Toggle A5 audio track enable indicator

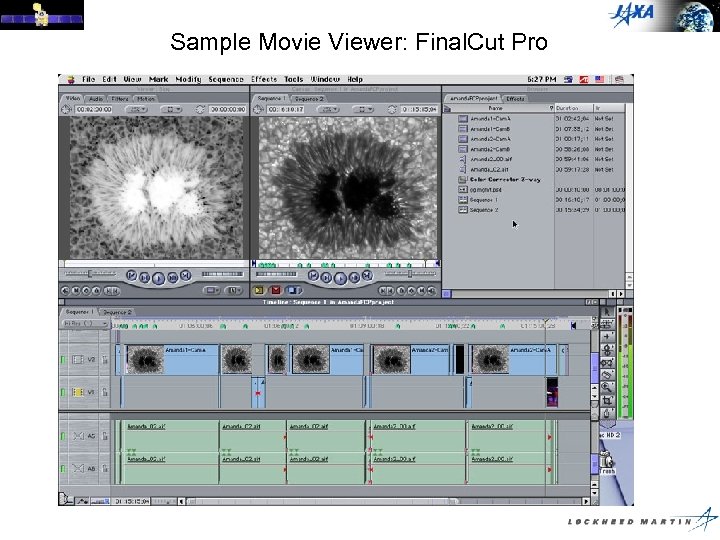point(63,436)
